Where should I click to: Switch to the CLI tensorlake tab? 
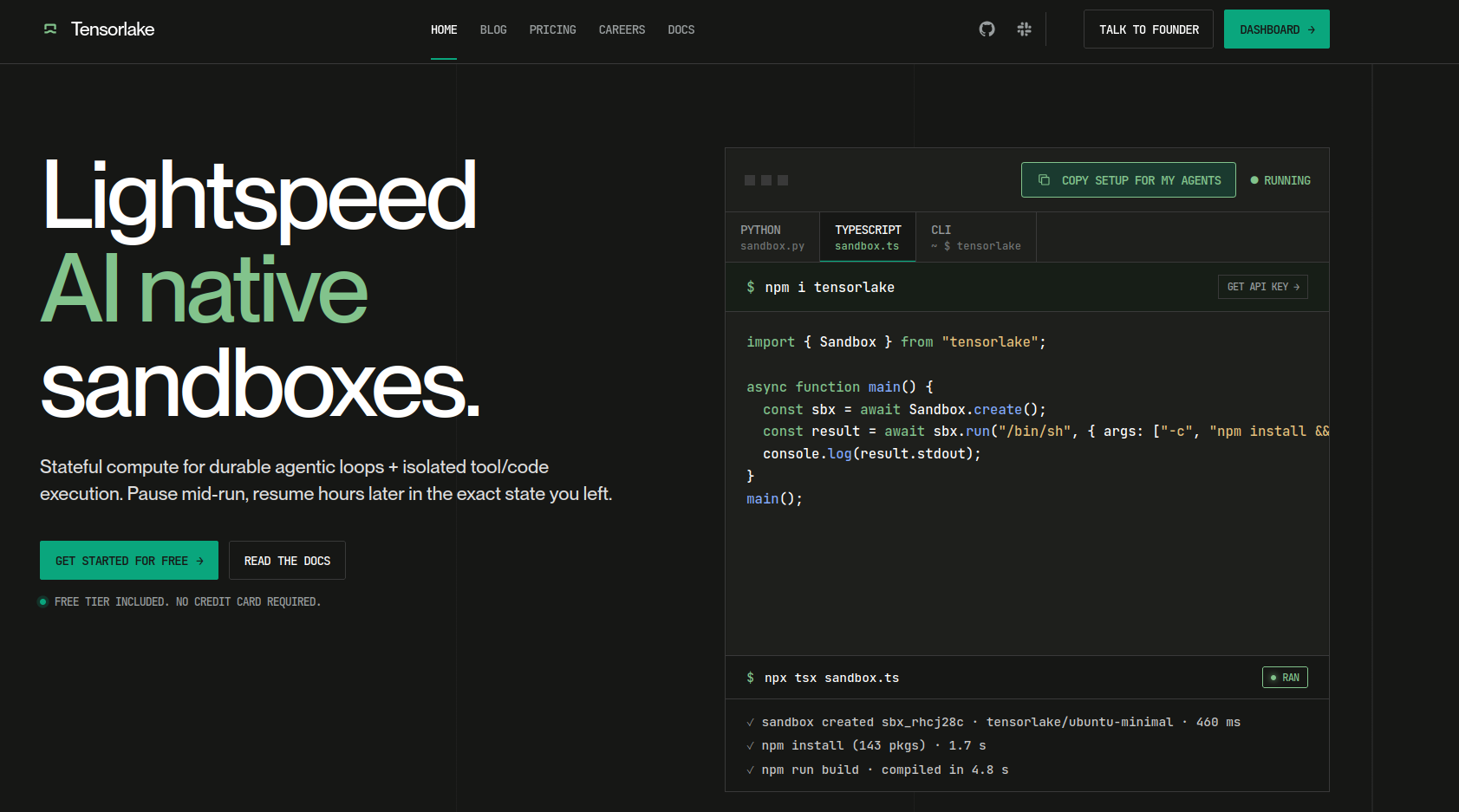pyautogui.click(x=976, y=237)
